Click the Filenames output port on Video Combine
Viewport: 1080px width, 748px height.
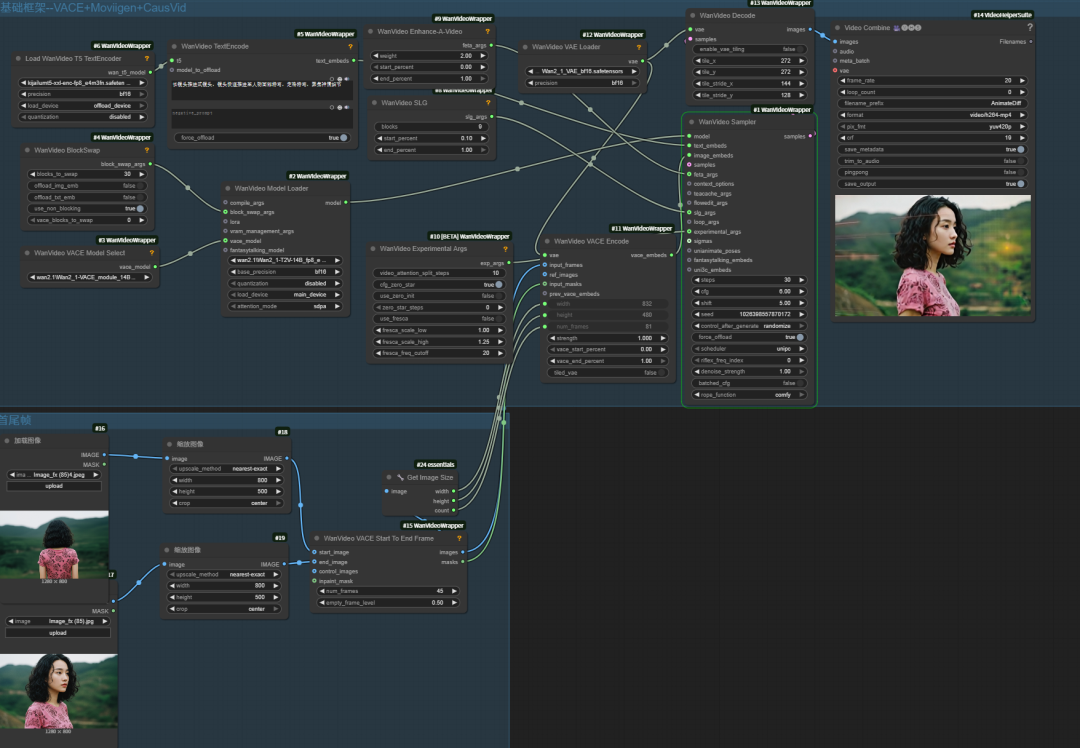1030,42
